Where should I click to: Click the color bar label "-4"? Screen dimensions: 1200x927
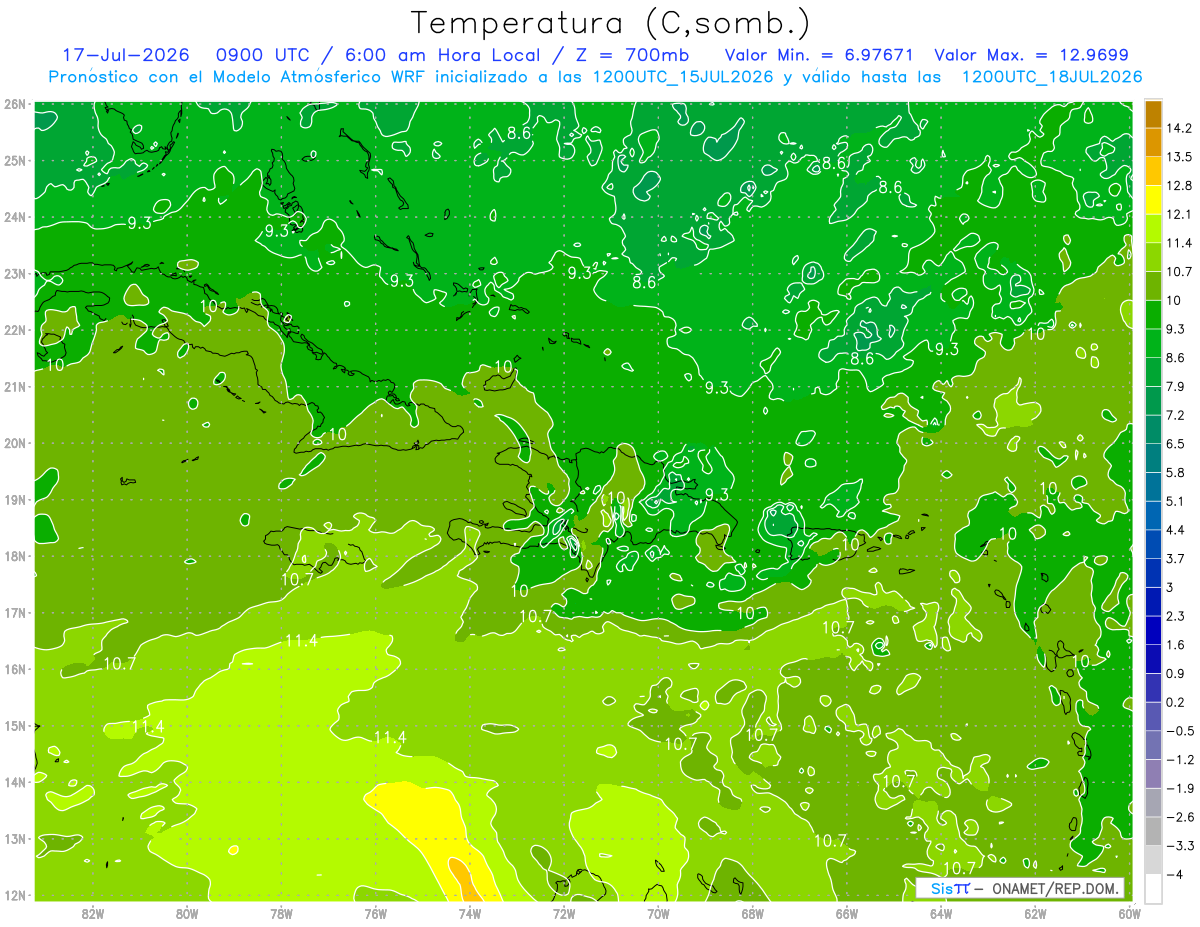pos(1175,874)
